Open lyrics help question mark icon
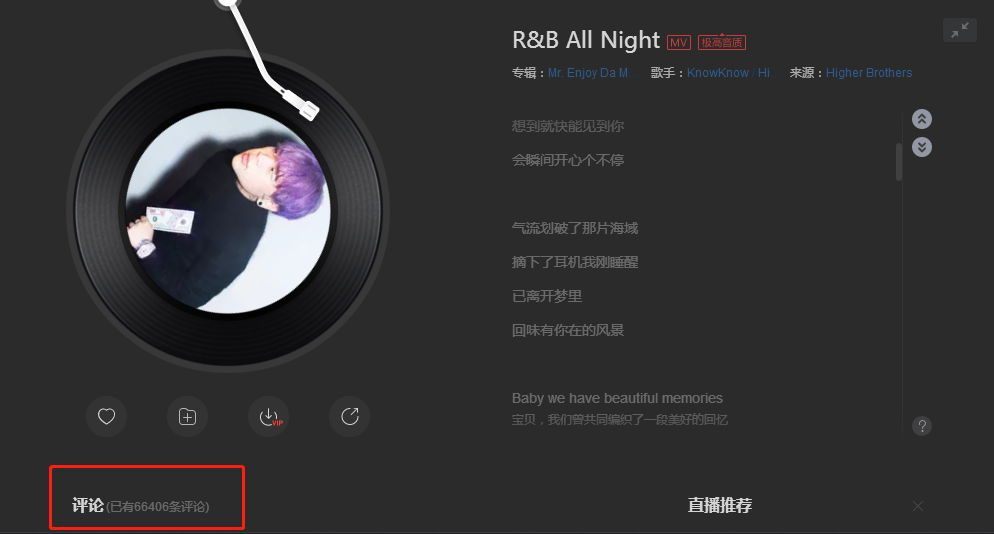Screen dimensions: 994x534 pyautogui.click(x=922, y=426)
